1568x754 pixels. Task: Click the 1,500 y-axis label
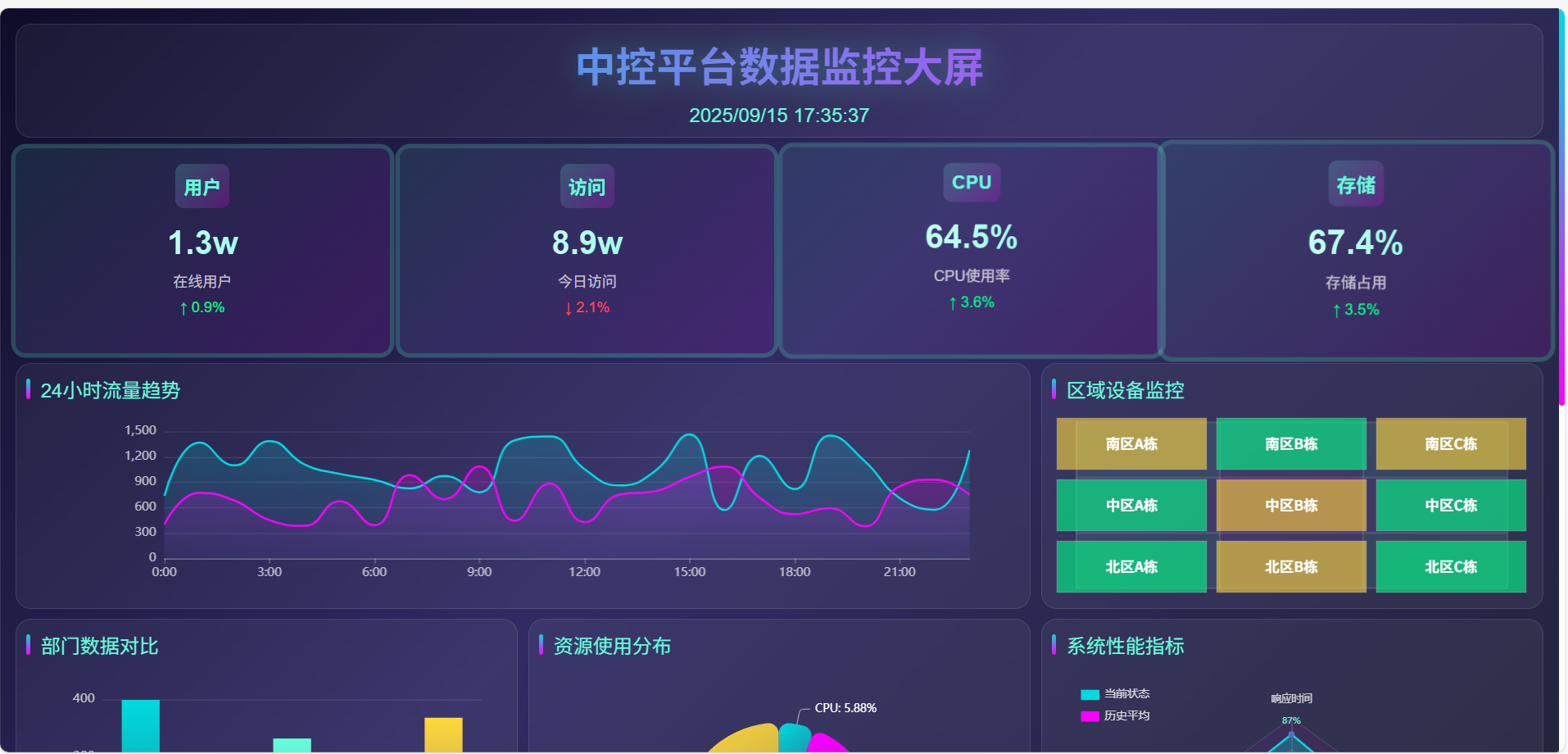pos(140,430)
